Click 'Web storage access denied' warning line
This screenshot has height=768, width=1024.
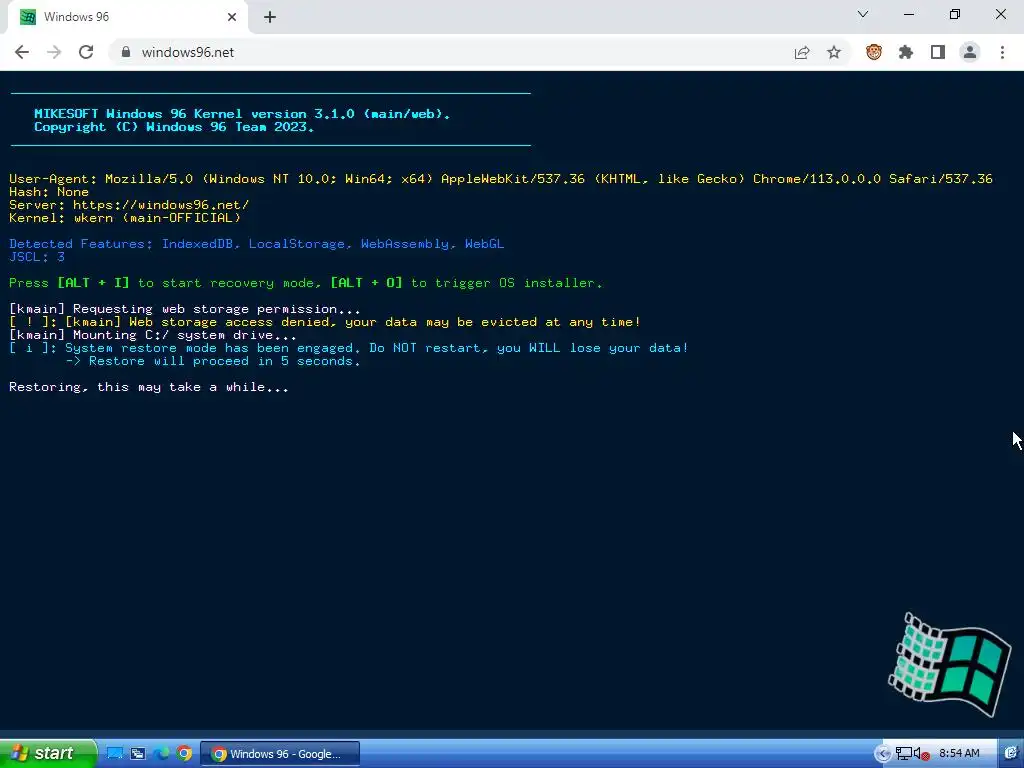[325, 322]
